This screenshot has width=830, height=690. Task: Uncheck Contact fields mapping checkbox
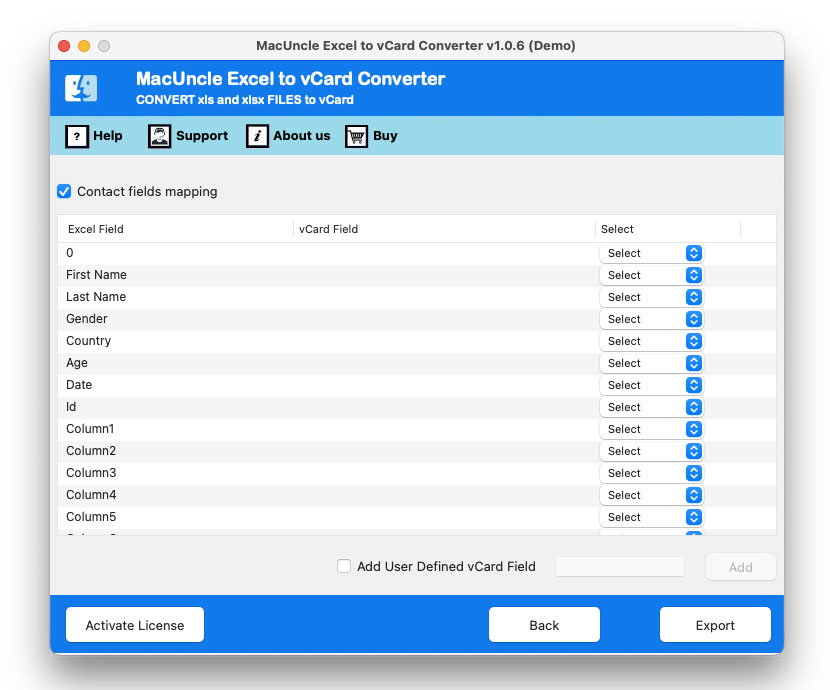64,191
